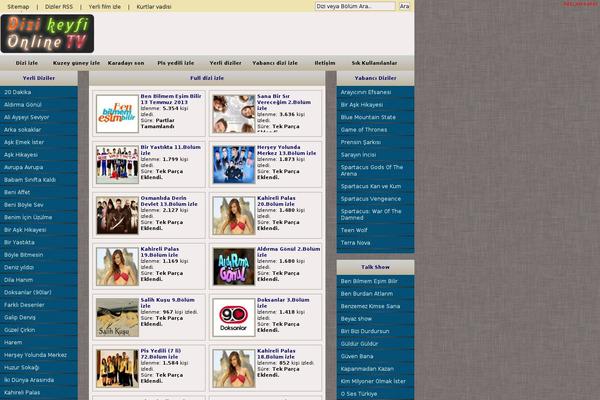Select the Yerli diziler menu item
600x400 pixels.
(225, 63)
